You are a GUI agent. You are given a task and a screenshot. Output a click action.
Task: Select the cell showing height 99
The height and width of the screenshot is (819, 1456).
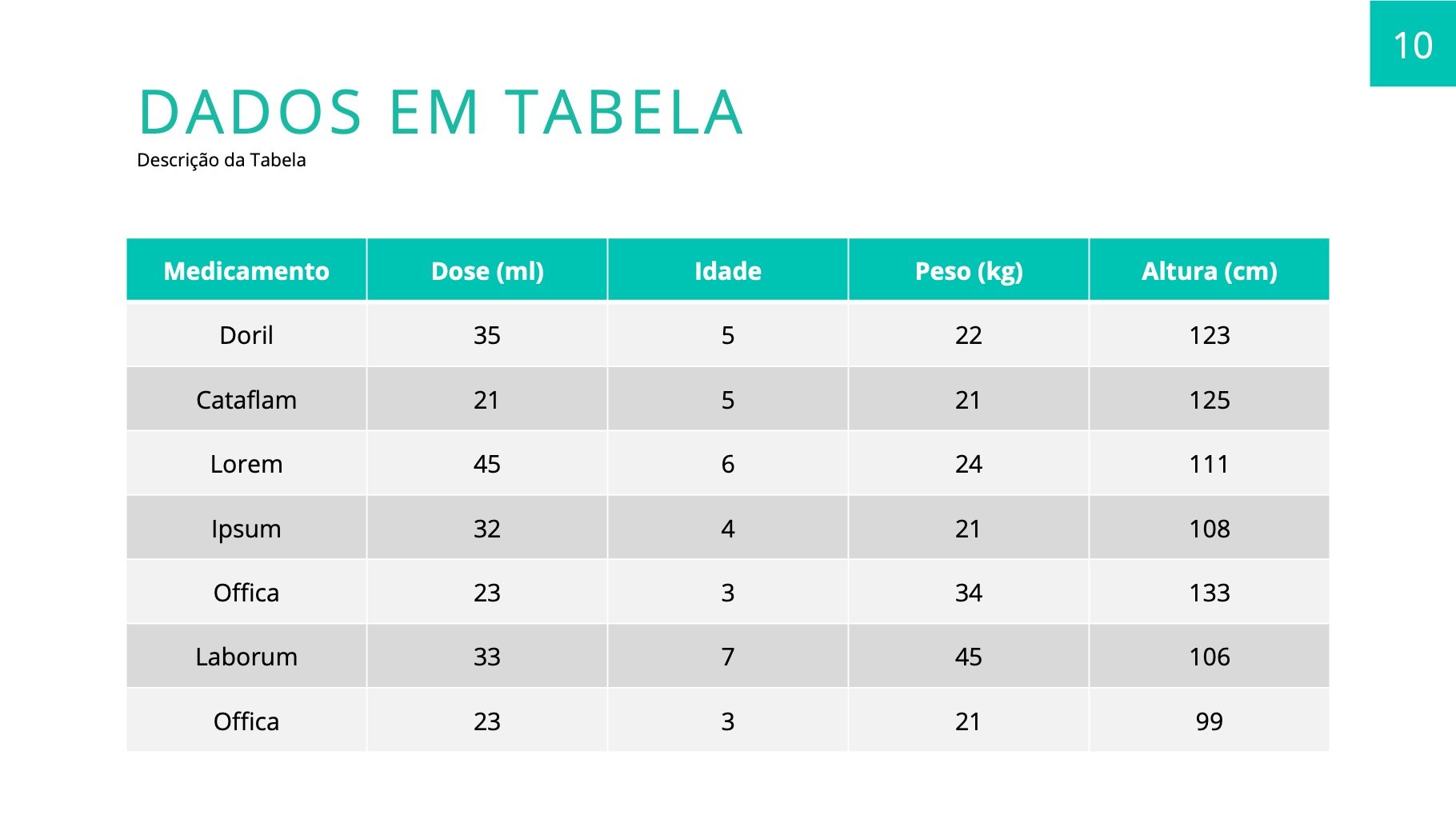click(x=1209, y=721)
